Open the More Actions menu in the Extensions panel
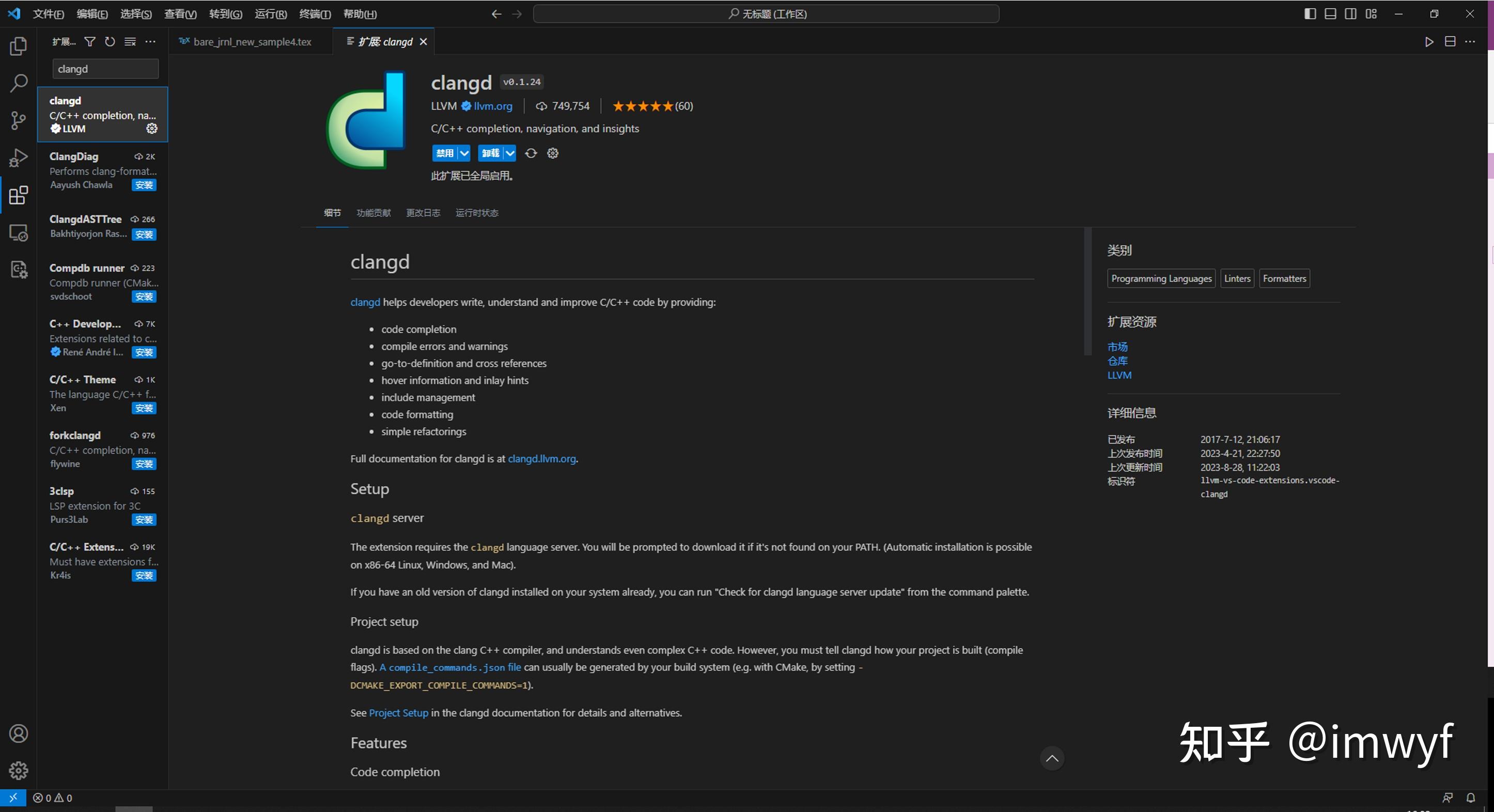 click(x=150, y=41)
